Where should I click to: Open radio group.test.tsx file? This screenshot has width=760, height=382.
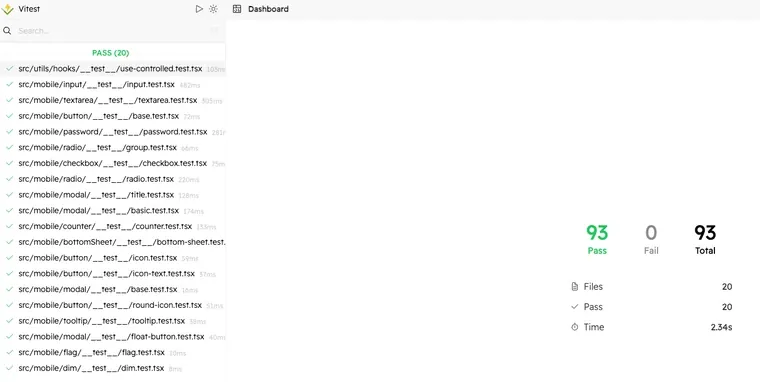[112, 147]
